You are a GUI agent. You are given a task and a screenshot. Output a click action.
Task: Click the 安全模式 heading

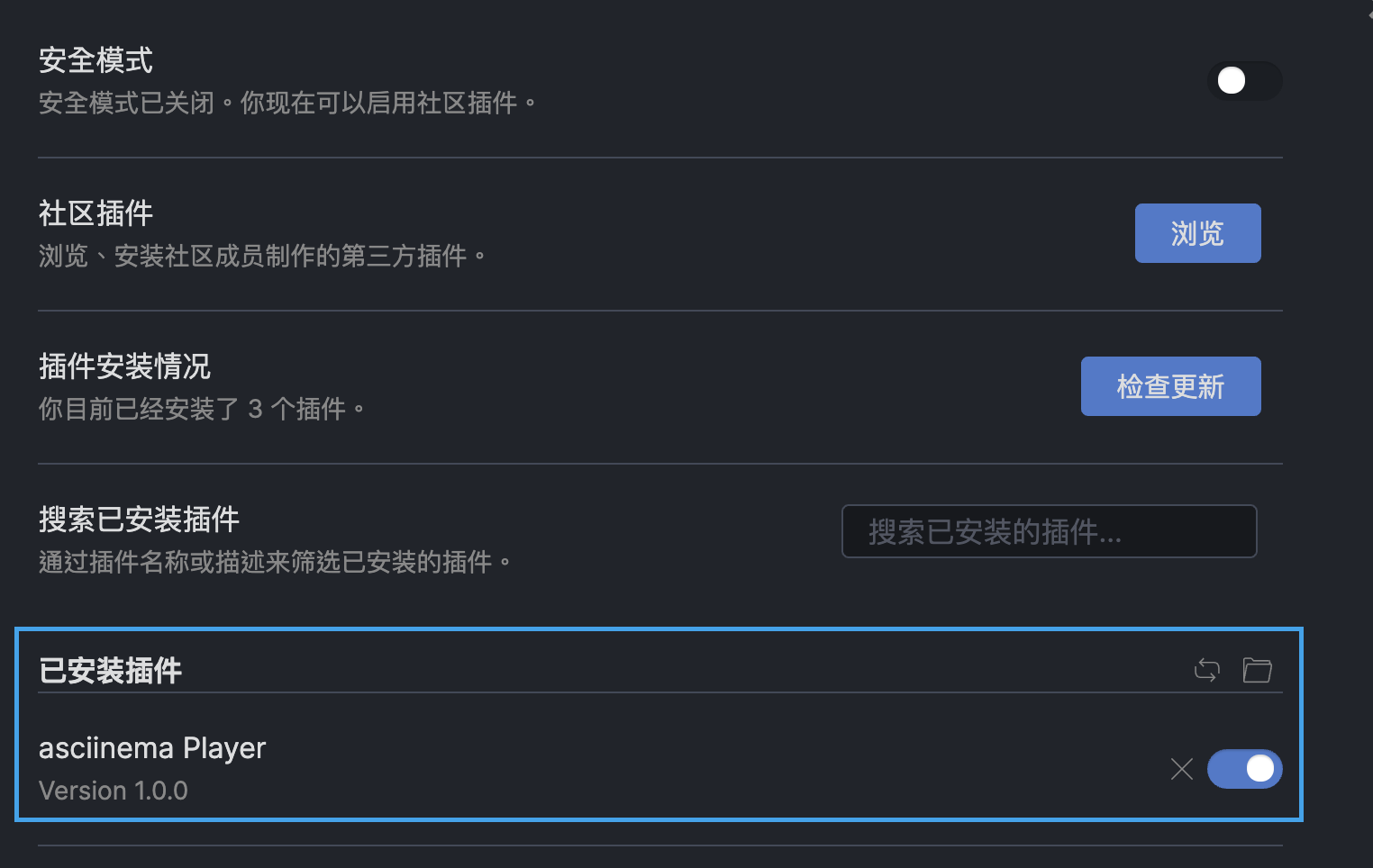(96, 60)
